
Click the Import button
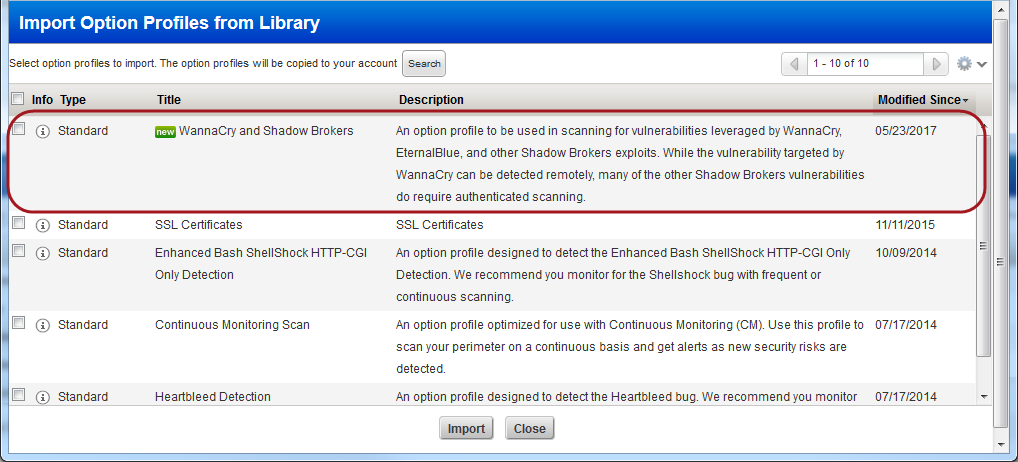point(466,429)
